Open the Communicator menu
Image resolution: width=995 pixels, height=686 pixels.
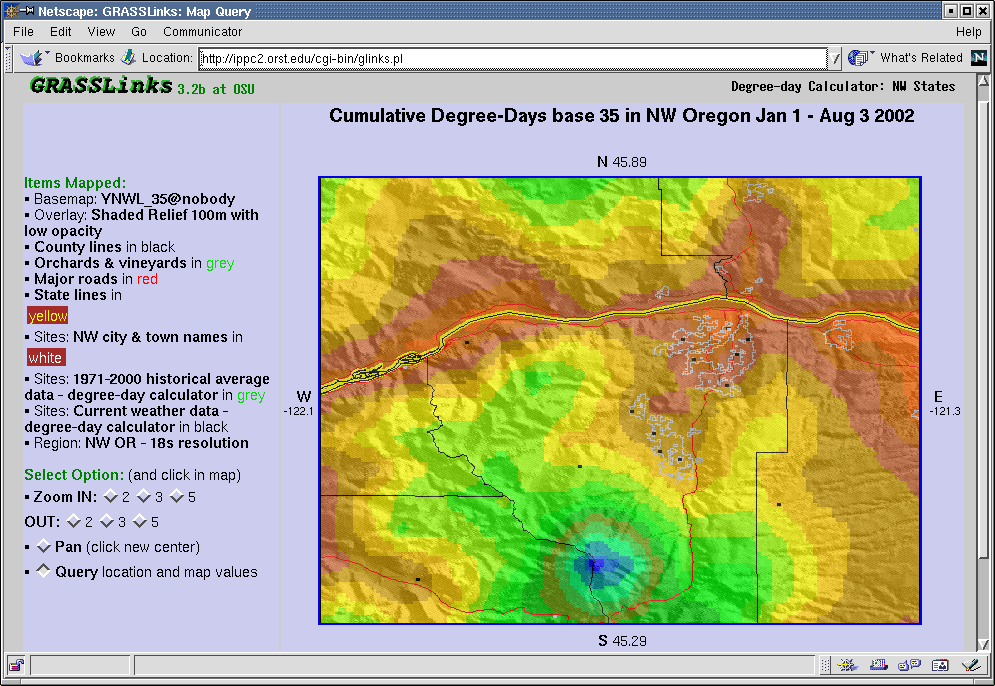tap(202, 32)
